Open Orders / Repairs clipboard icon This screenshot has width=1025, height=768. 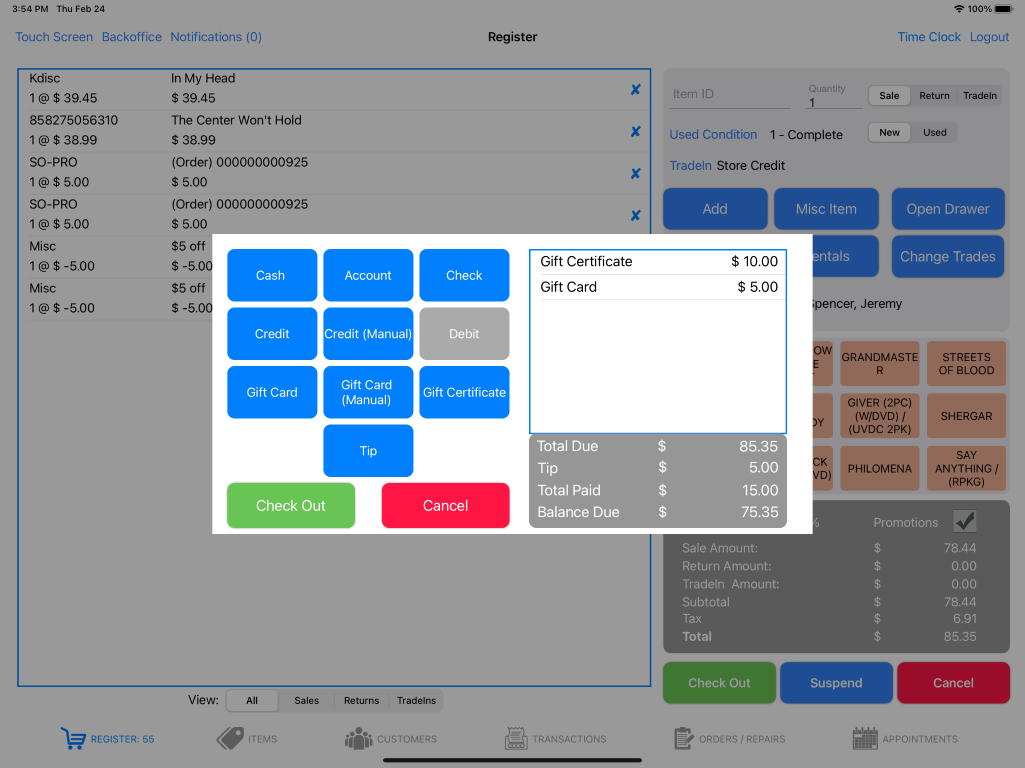point(684,739)
